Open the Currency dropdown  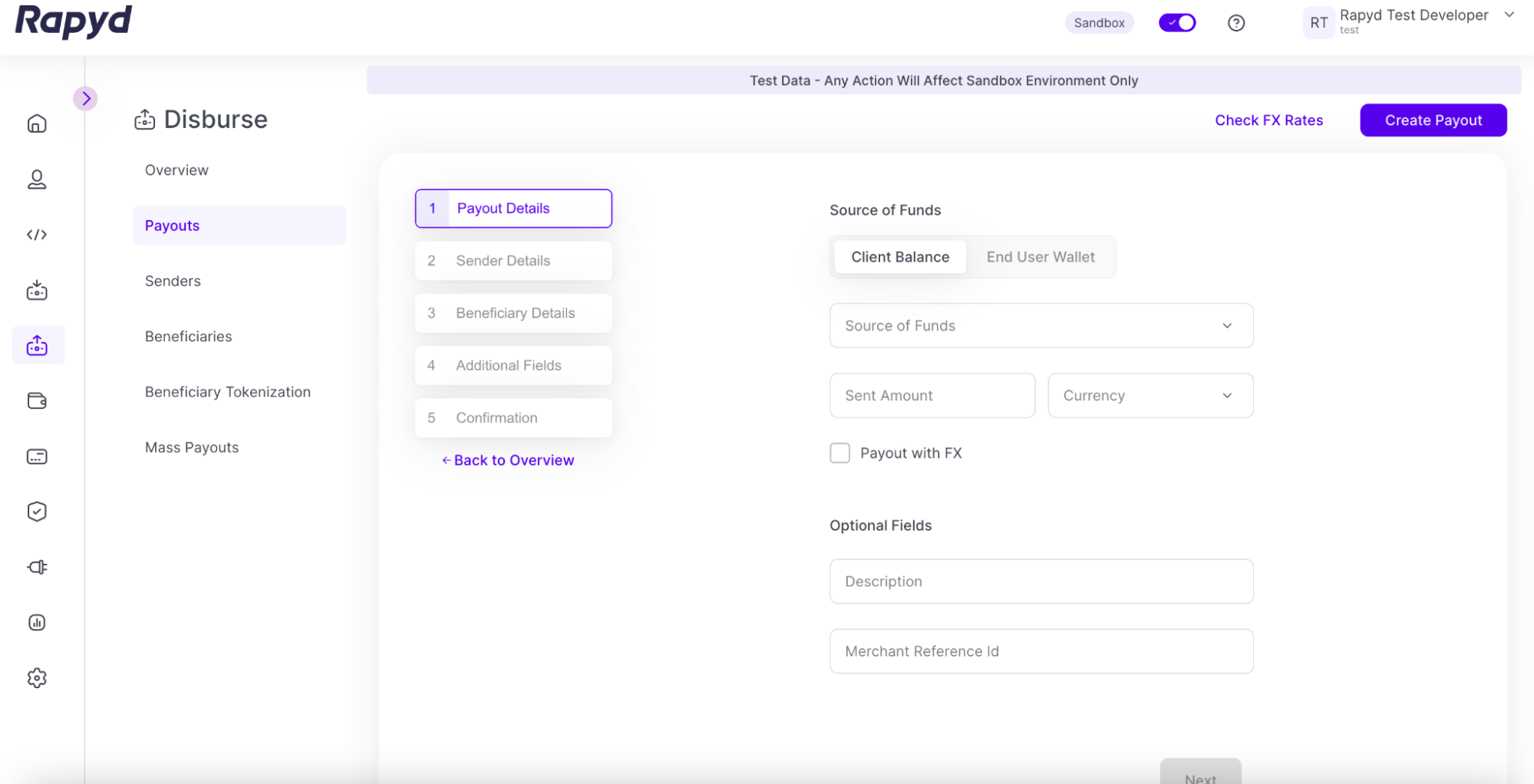click(1150, 396)
